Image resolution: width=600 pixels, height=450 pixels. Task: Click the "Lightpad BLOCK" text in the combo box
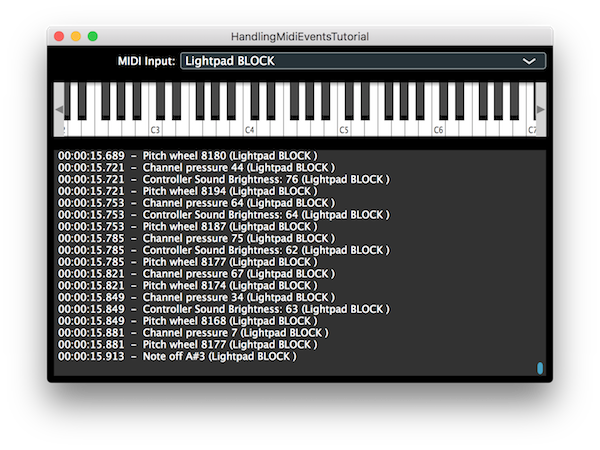[230, 61]
